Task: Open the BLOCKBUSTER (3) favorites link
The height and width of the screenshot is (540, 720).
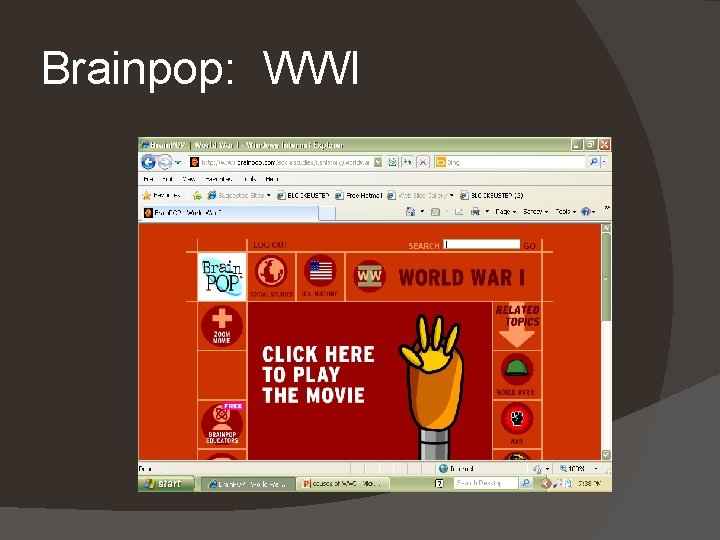Action: 491,196
